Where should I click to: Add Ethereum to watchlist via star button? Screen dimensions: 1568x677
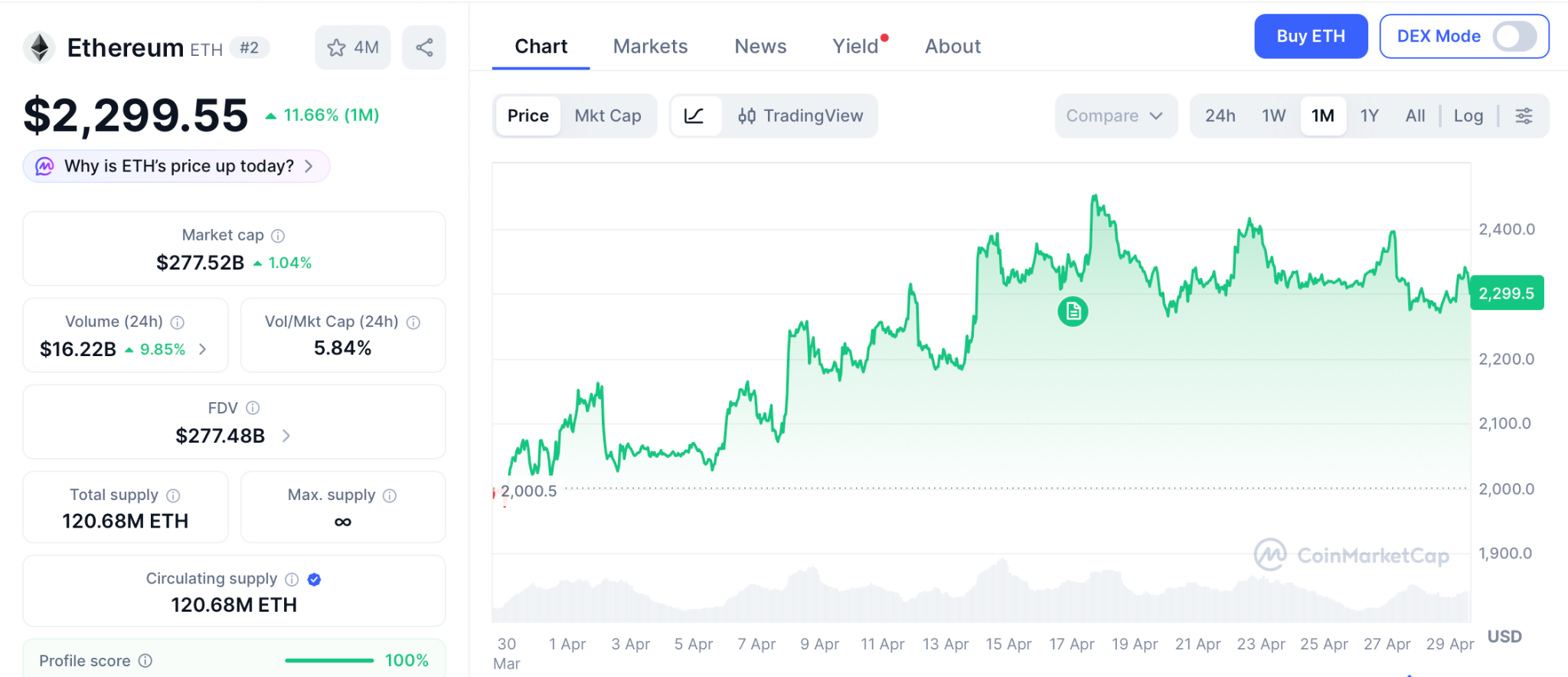tap(352, 47)
